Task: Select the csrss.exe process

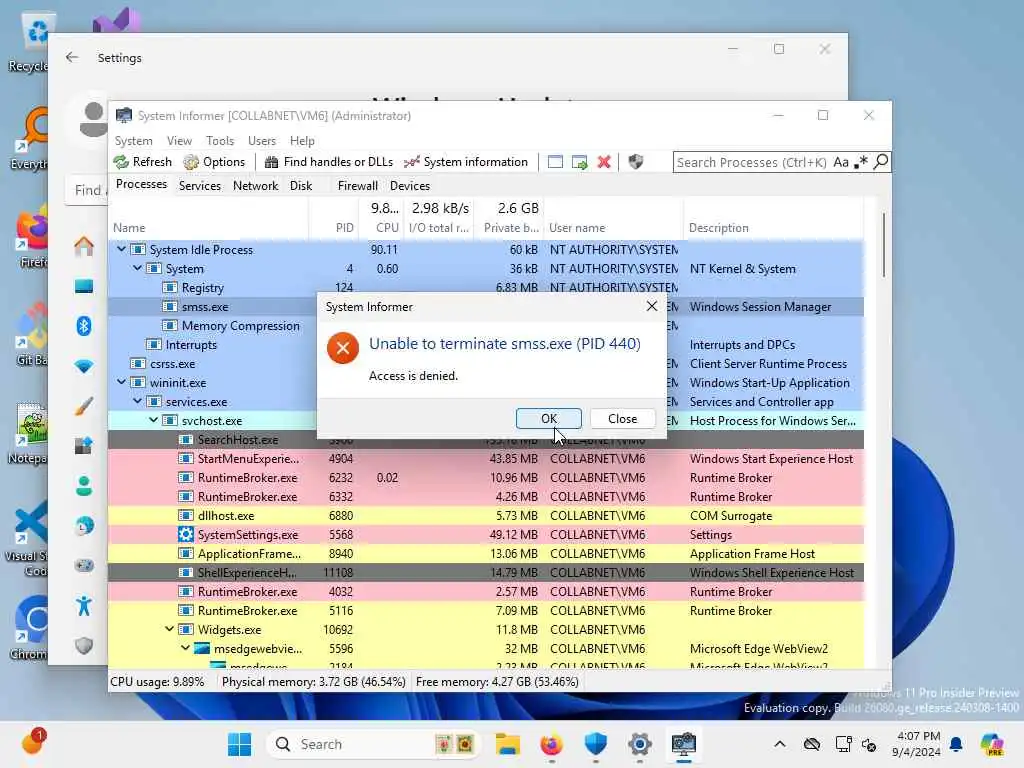Action: (172, 364)
